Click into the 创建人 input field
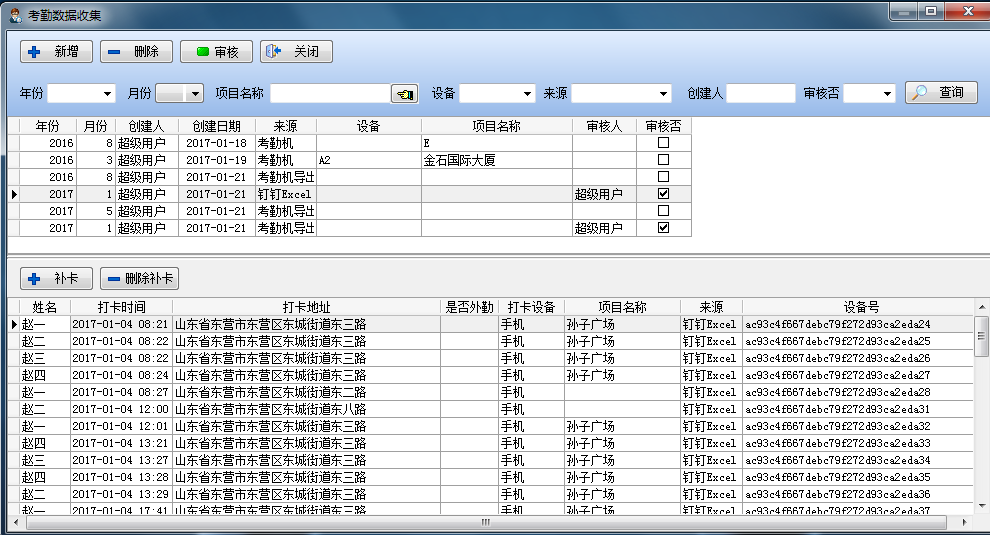The image size is (990, 535). pos(760,94)
